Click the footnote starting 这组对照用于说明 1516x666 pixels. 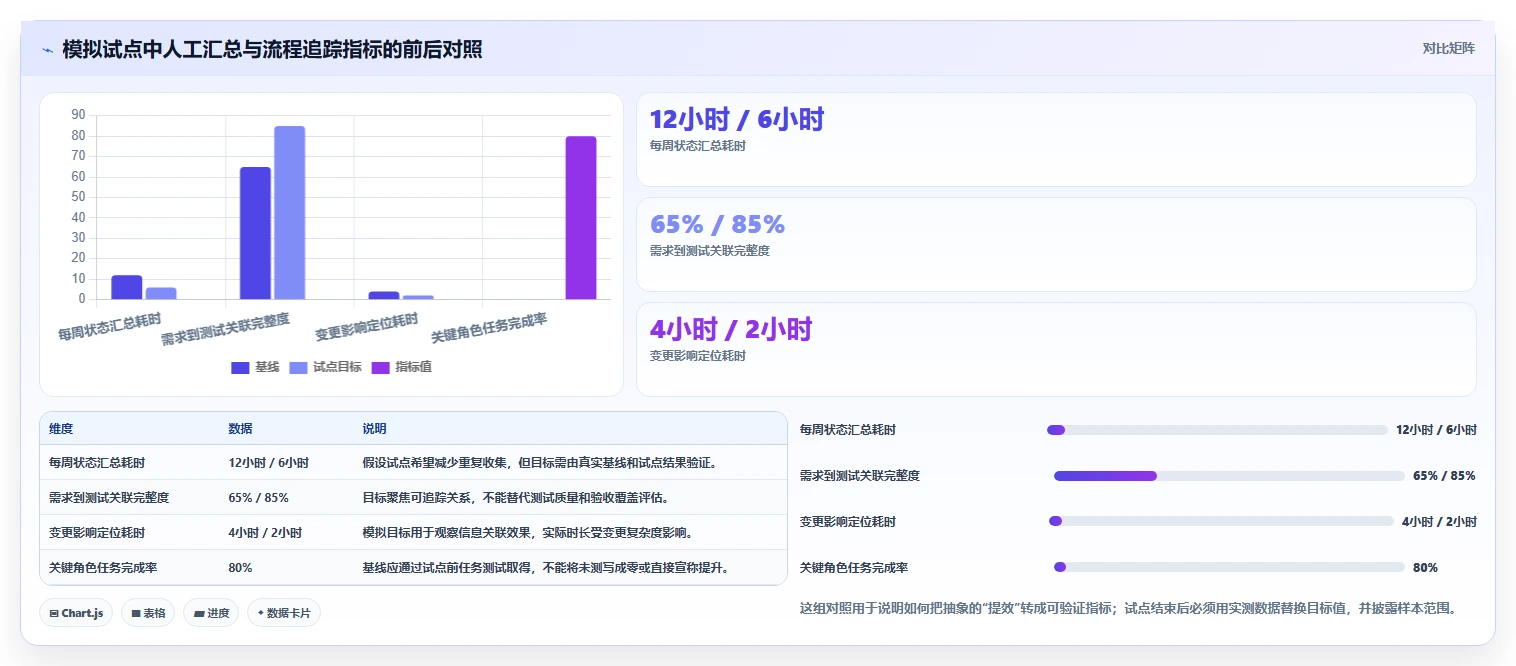[x=1129, y=607]
